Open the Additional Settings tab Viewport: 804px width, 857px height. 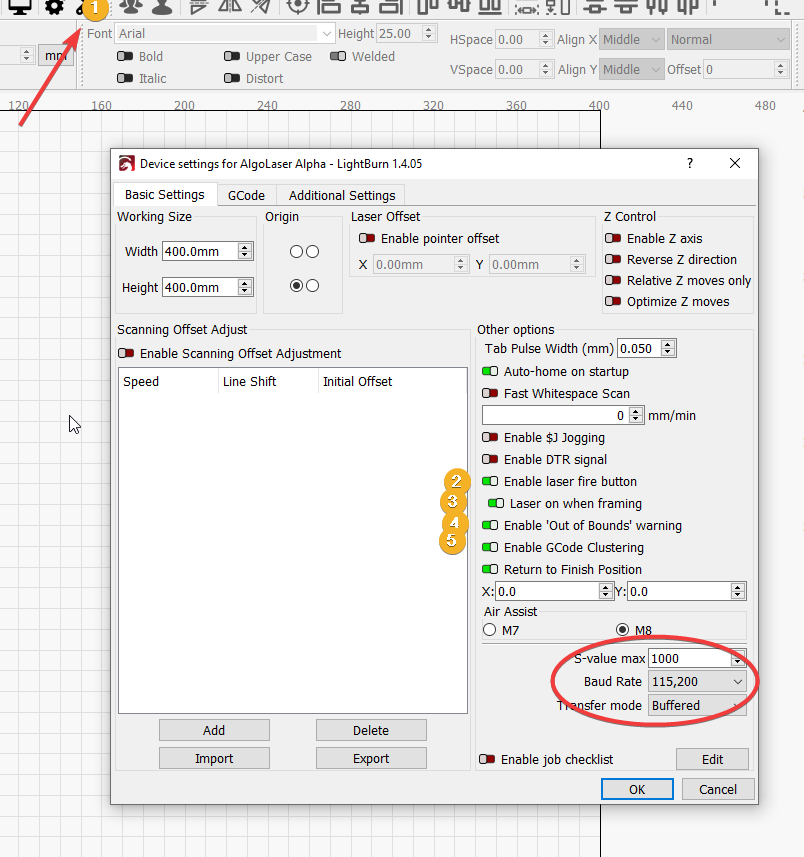(342, 195)
